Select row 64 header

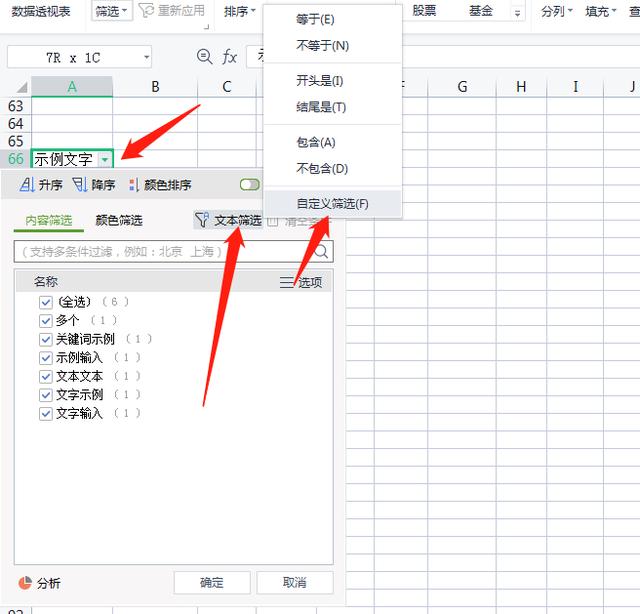point(16,124)
